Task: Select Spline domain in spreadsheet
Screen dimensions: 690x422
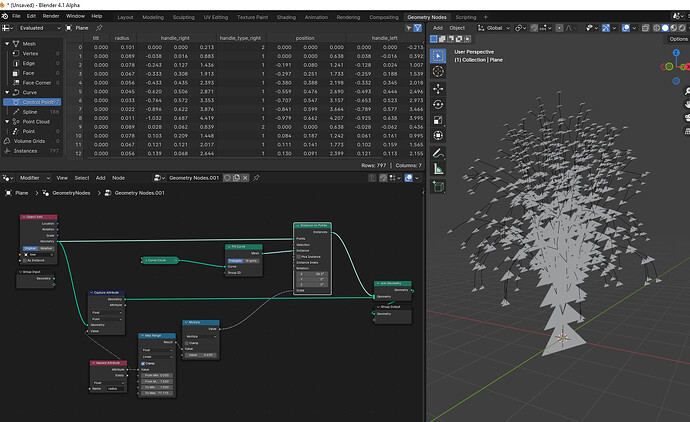Action: coord(32,112)
